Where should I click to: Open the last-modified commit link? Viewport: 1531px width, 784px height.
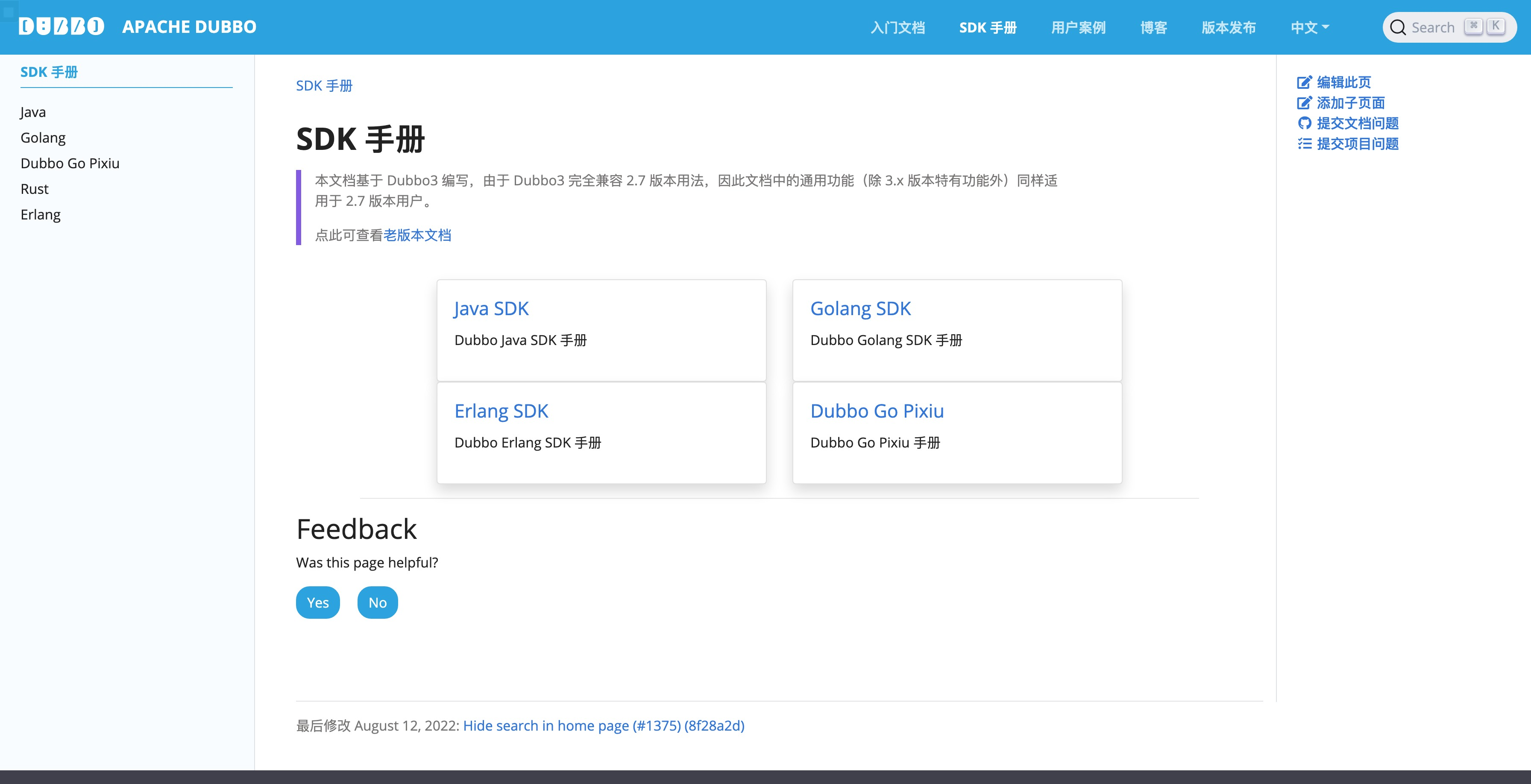603,726
